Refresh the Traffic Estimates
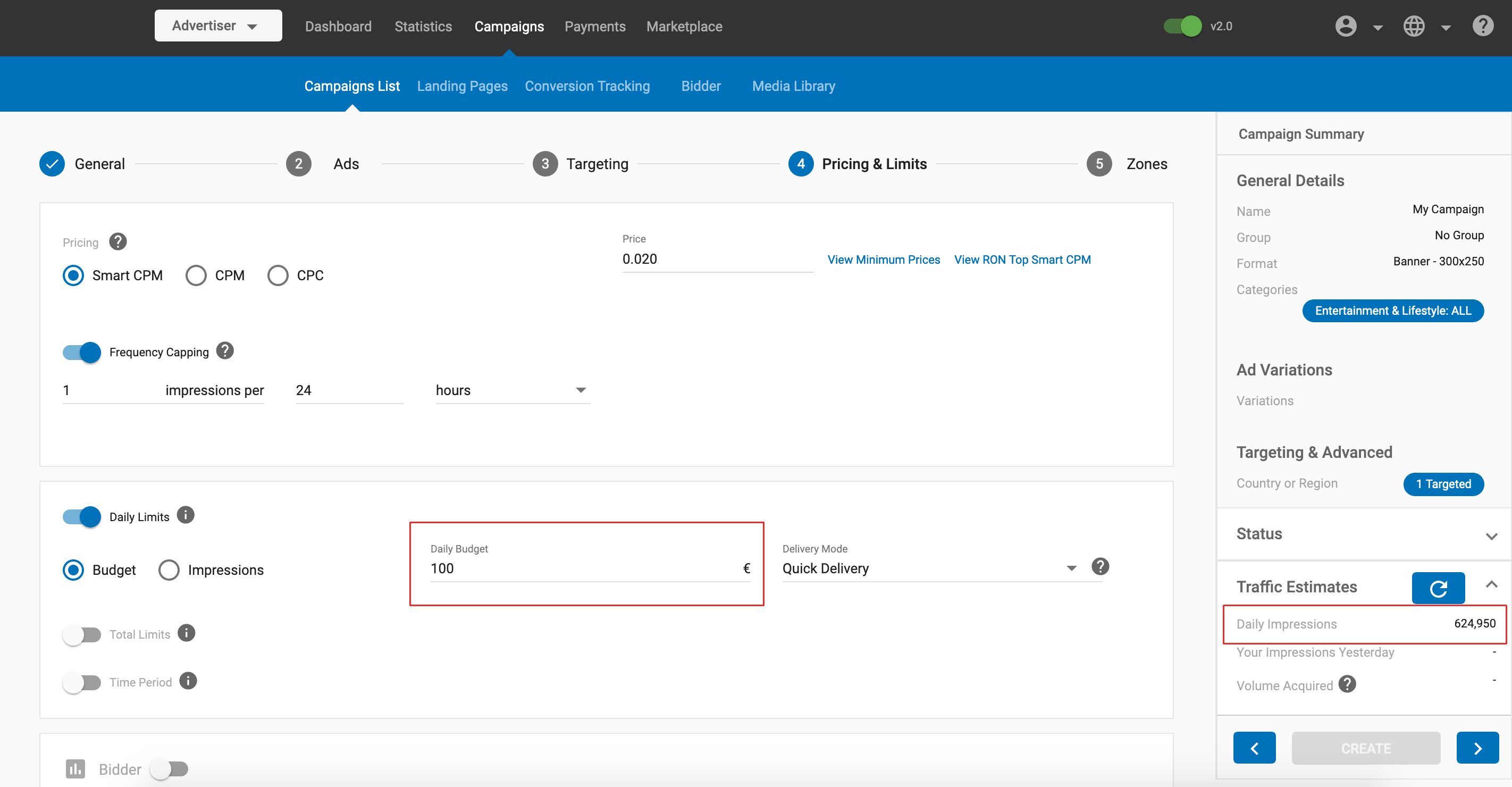This screenshot has width=1512, height=787. pyautogui.click(x=1438, y=588)
